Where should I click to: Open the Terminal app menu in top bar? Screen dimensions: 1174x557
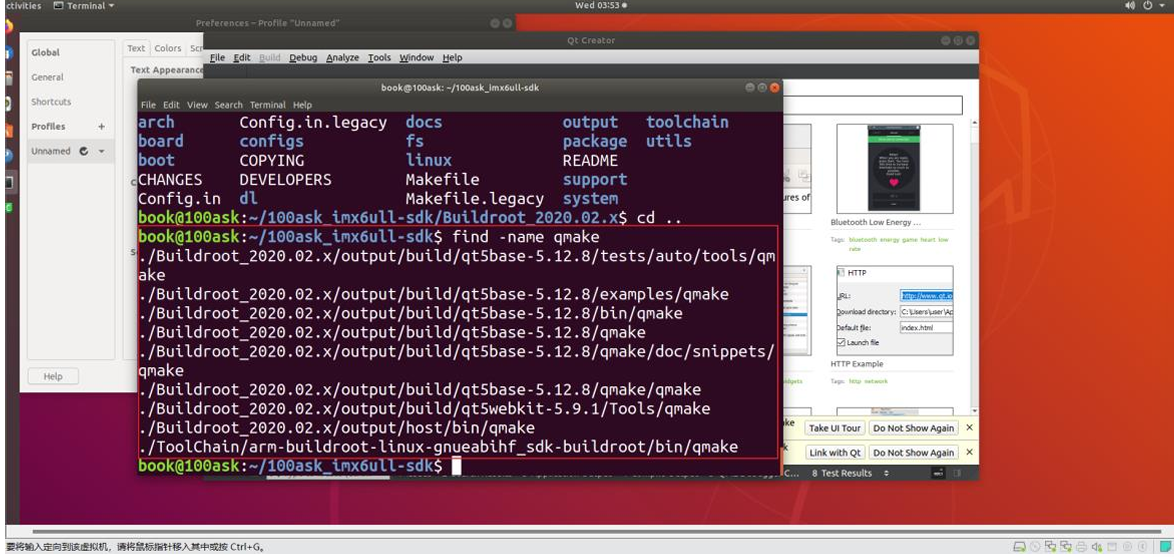coord(84,6)
